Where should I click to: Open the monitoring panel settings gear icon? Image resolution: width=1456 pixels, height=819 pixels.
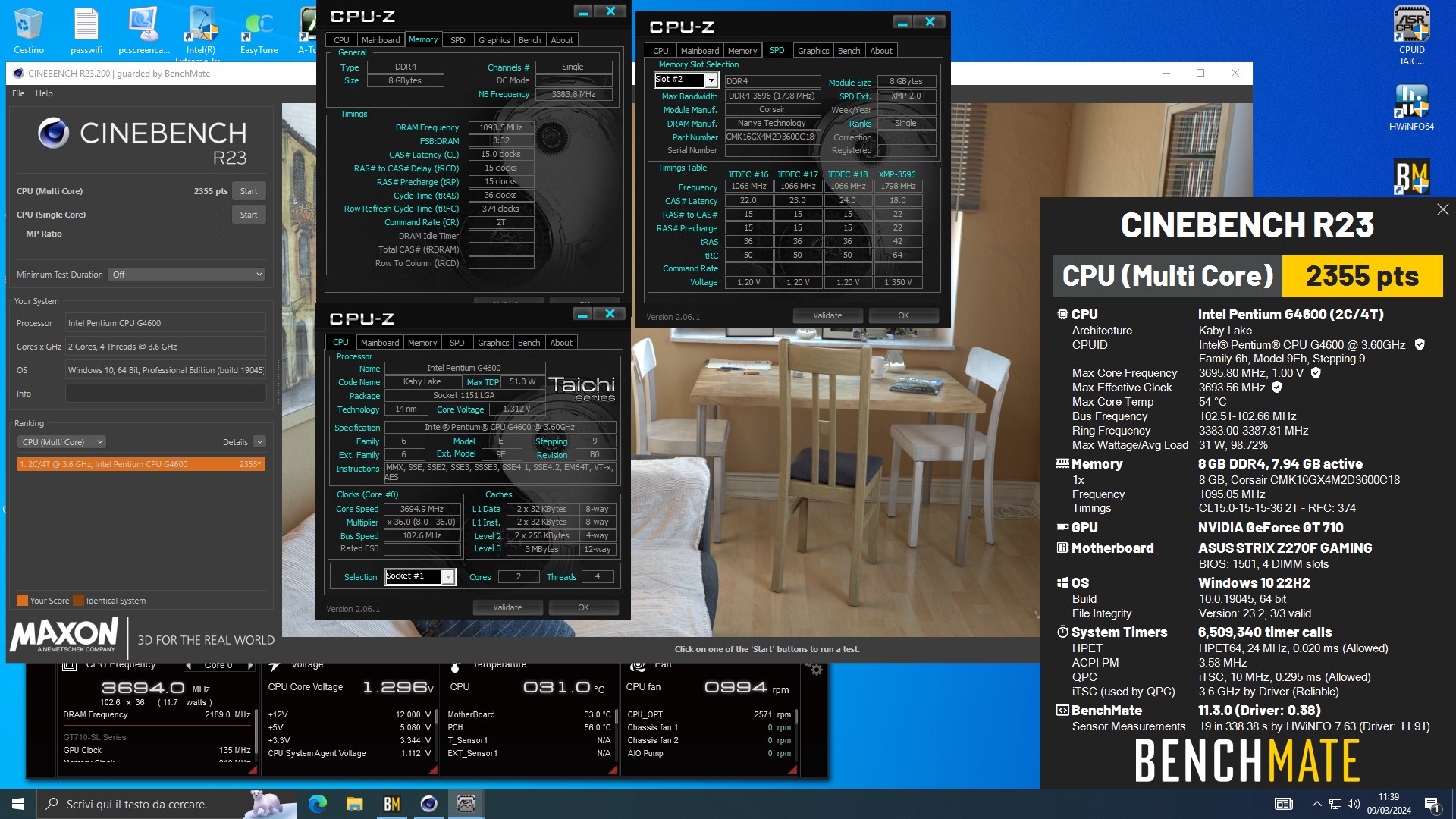click(814, 669)
